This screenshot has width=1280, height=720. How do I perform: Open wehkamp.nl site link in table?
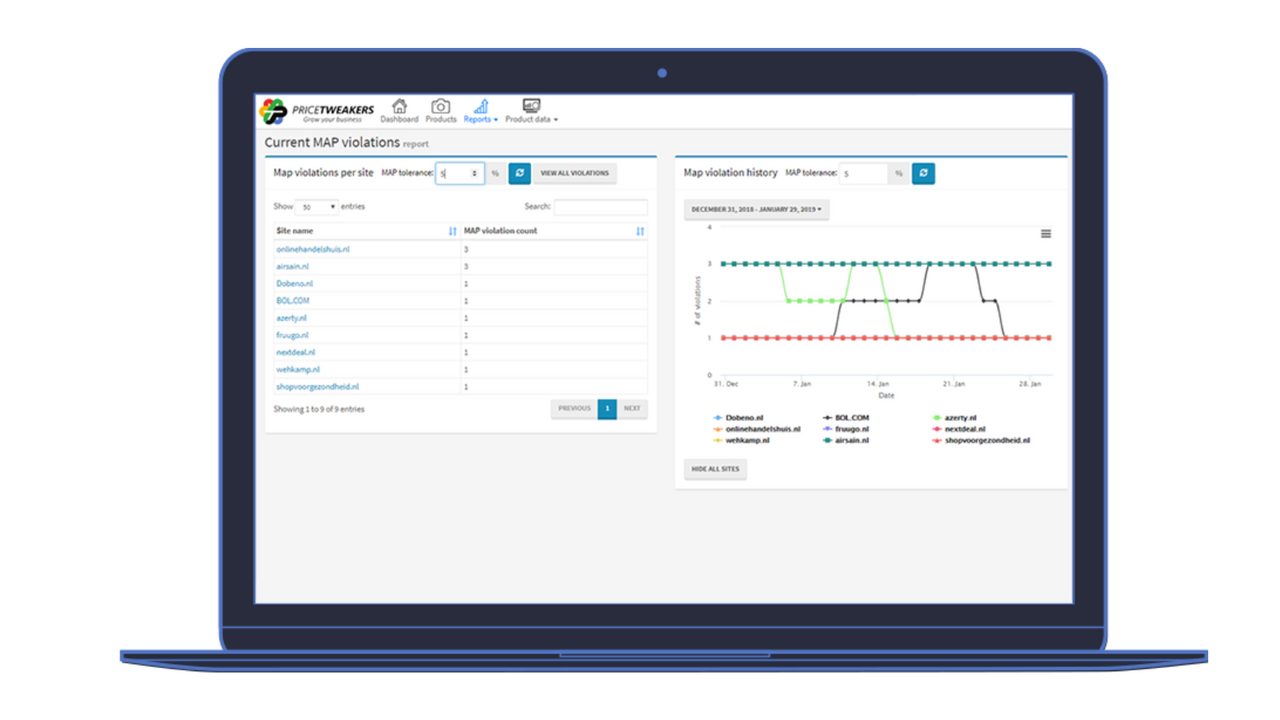(298, 369)
